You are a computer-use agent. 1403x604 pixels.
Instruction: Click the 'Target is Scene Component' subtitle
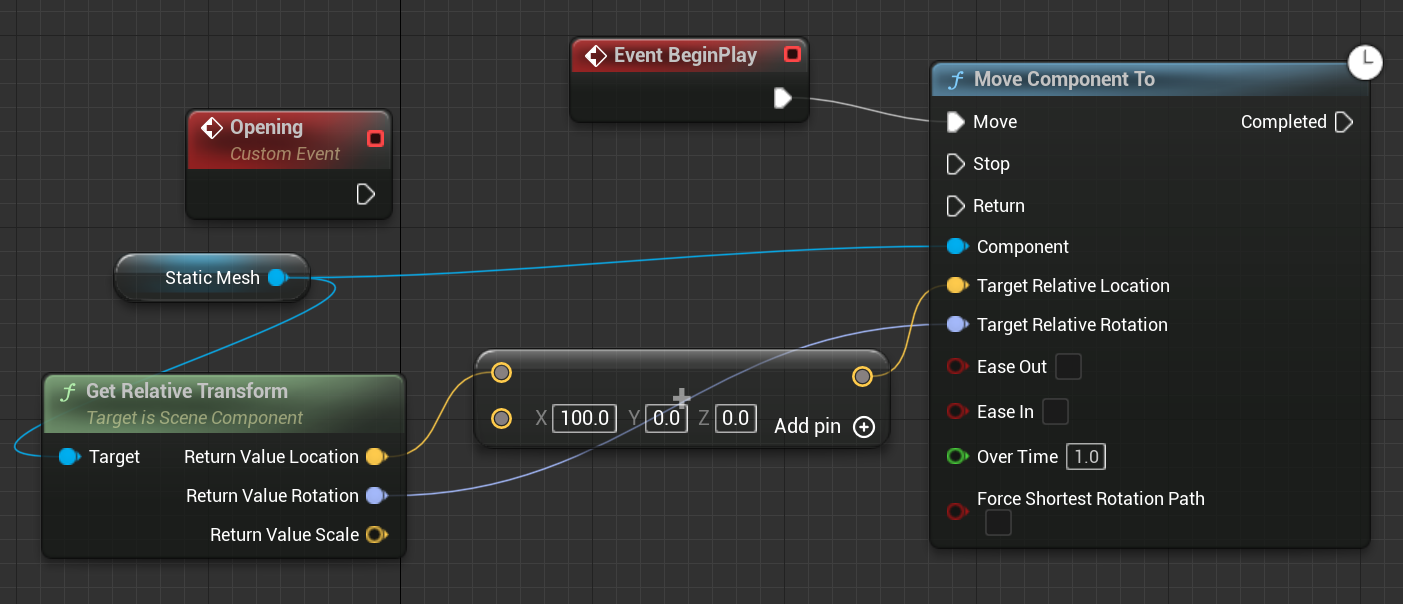[194, 418]
